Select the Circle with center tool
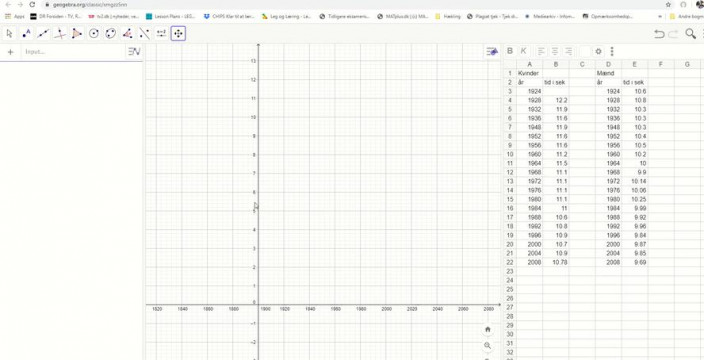Screen dimensions: 704x360 point(94,34)
